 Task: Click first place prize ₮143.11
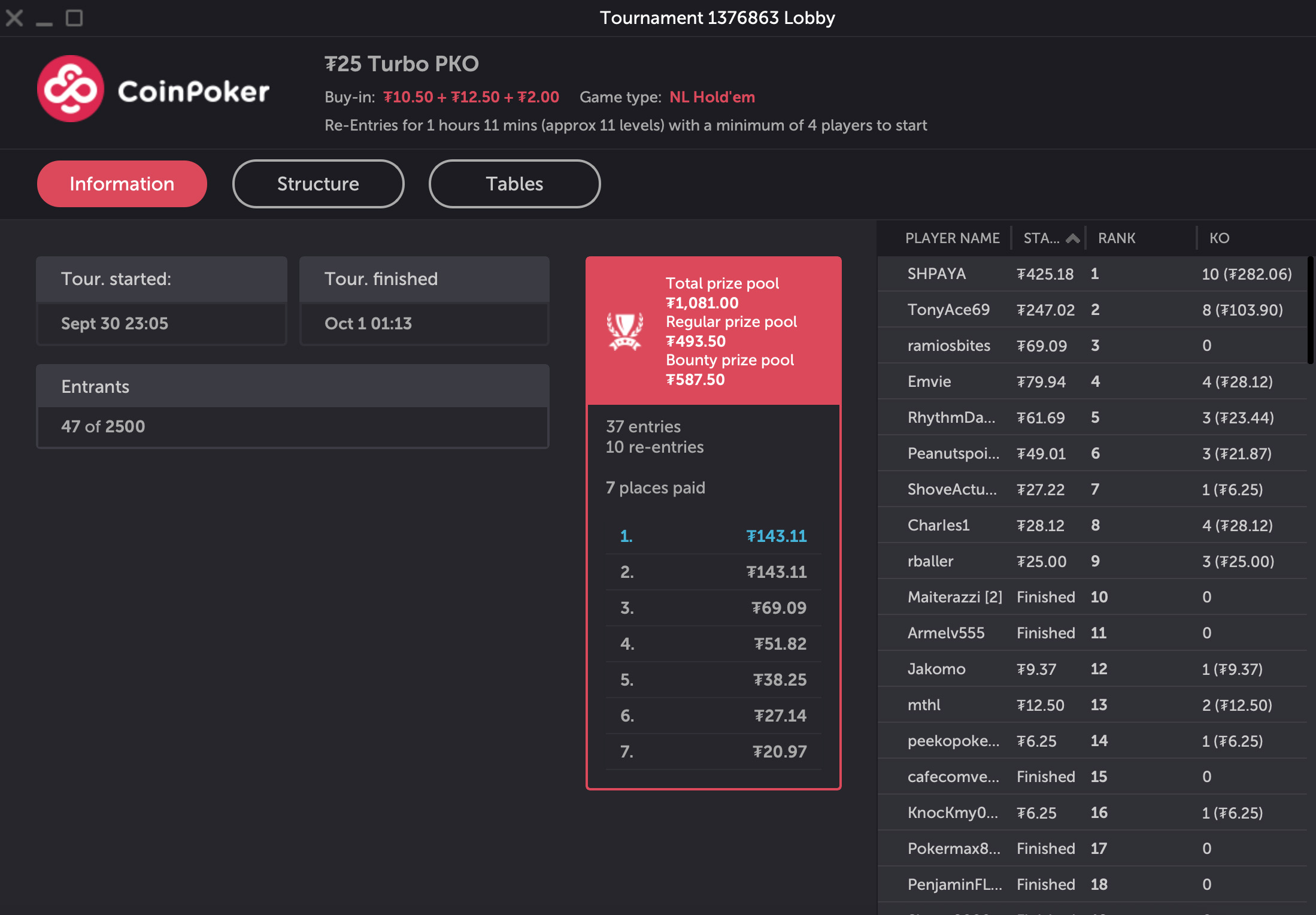click(x=777, y=536)
